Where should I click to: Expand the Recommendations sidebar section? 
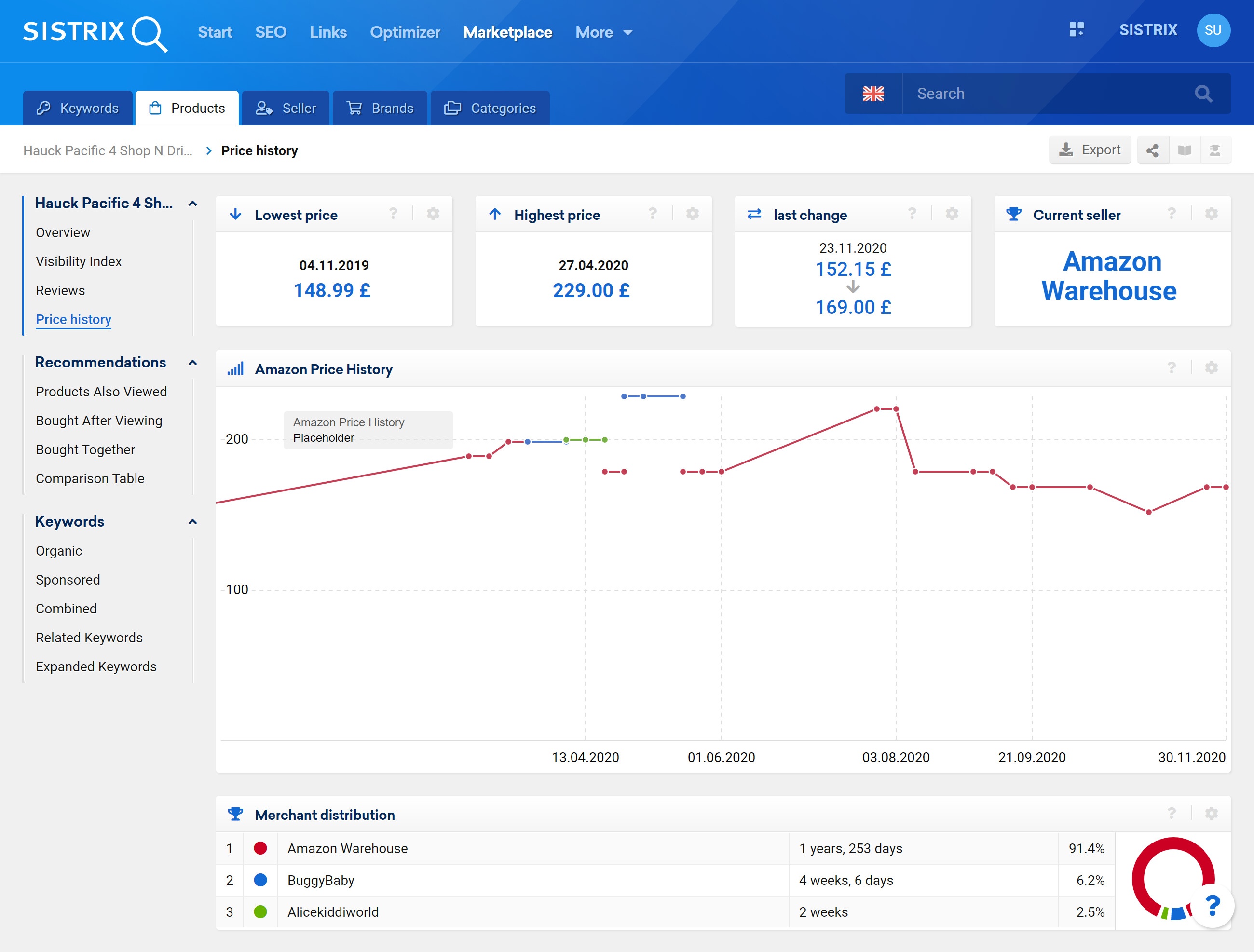pyautogui.click(x=193, y=362)
